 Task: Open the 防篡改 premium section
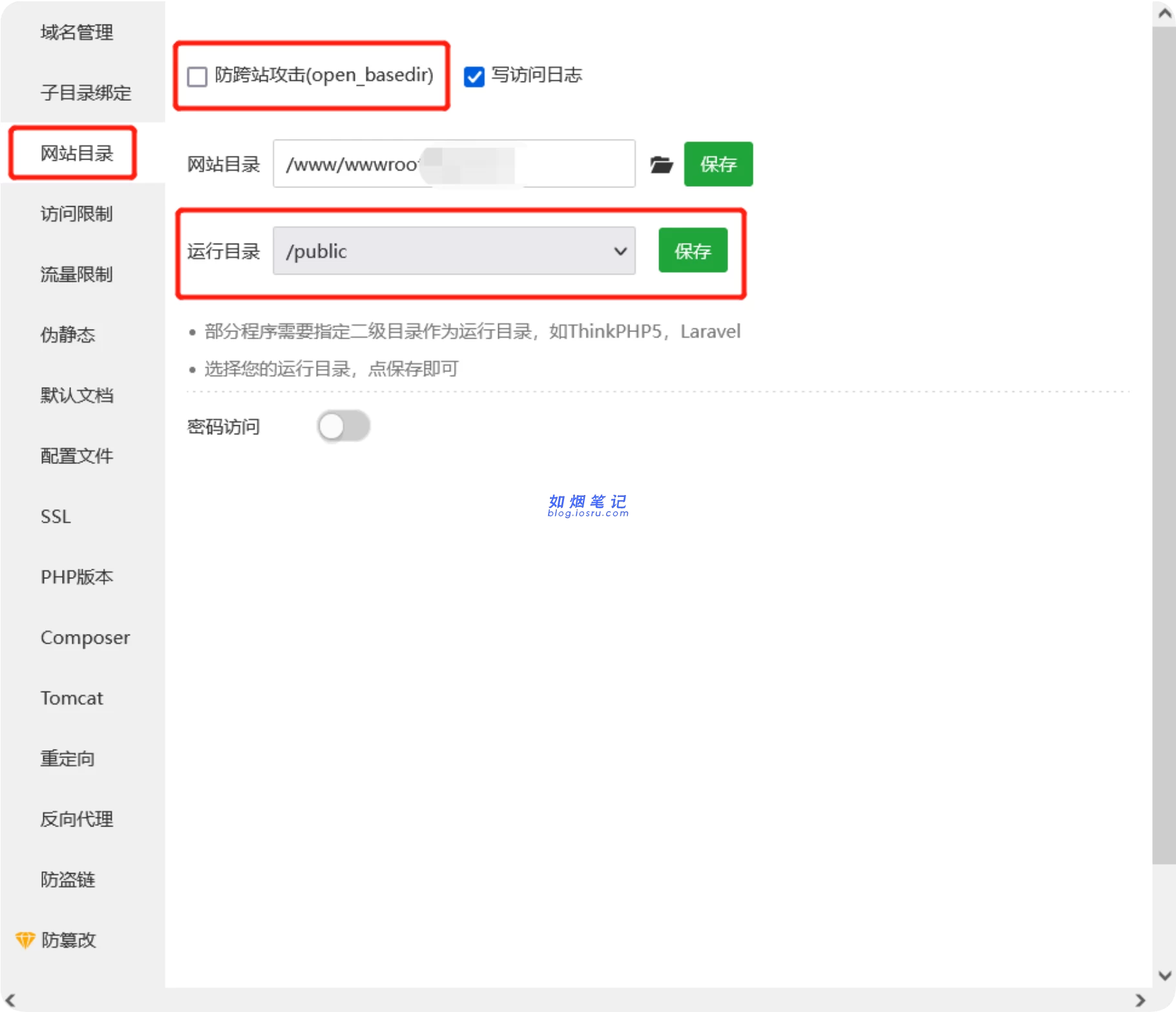68,940
